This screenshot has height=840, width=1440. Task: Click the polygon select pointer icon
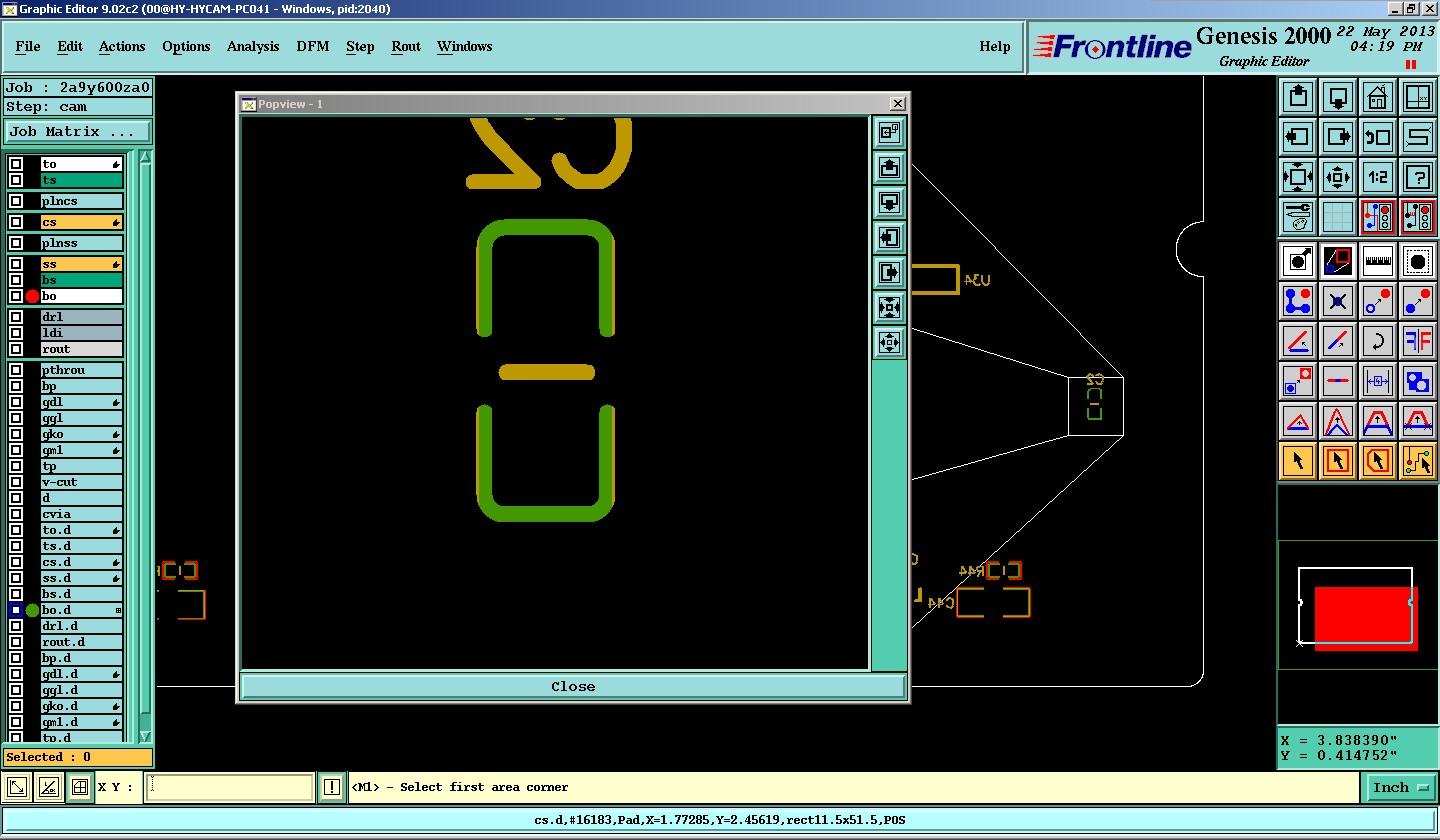point(1378,461)
